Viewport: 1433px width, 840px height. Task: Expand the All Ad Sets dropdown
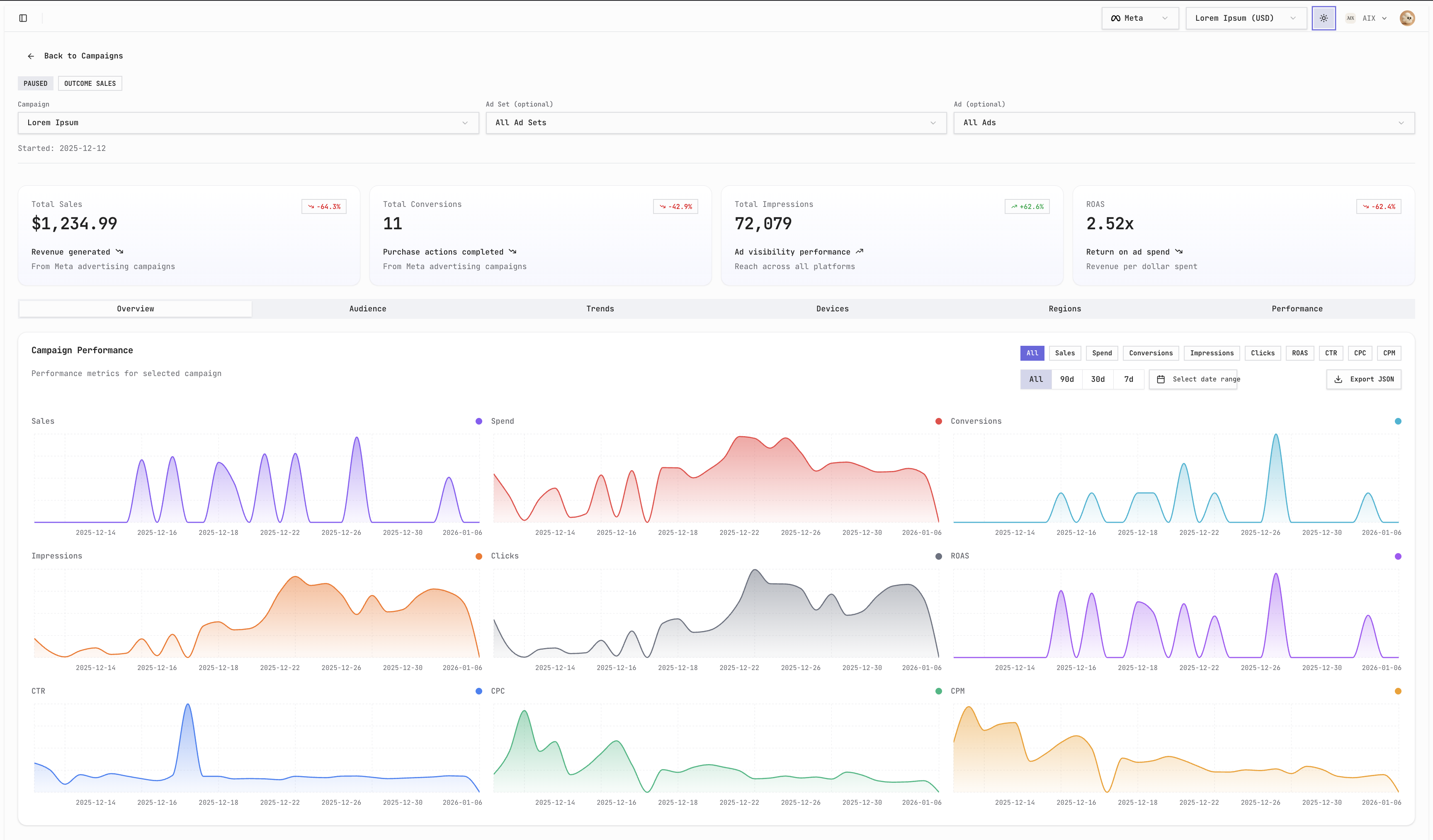coord(716,122)
